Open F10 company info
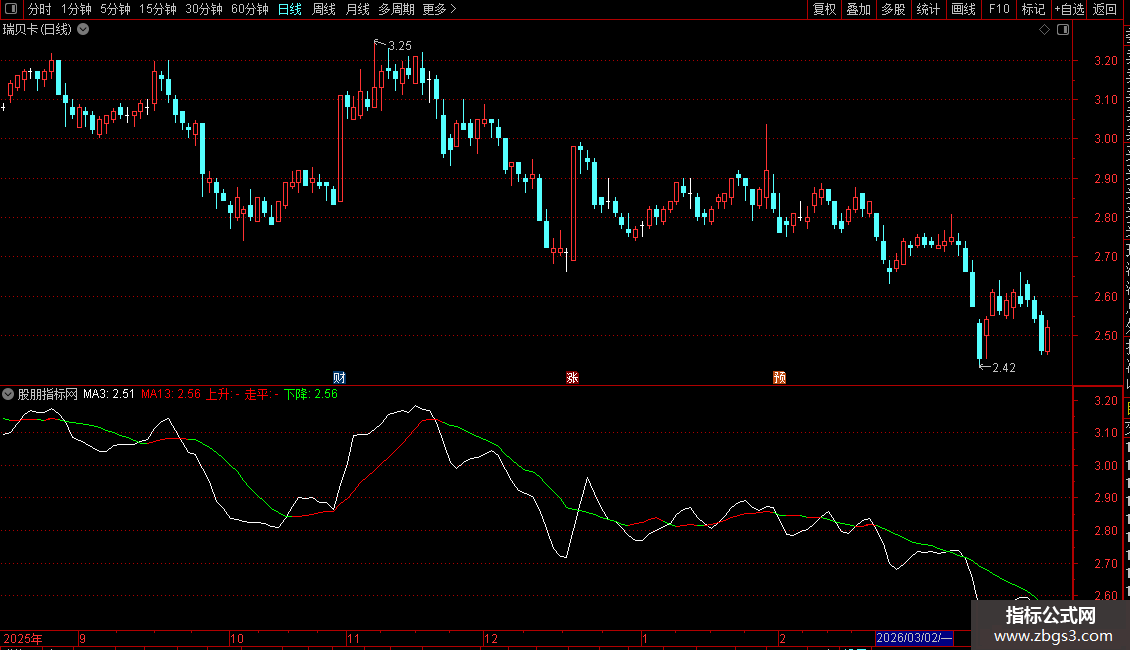 [999, 9]
